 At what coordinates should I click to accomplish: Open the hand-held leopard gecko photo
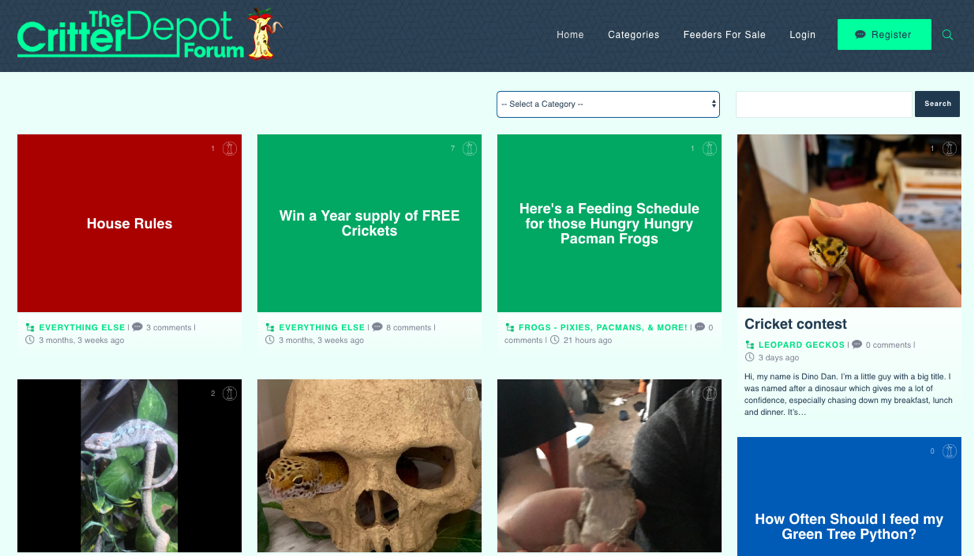click(x=849, y=221)
